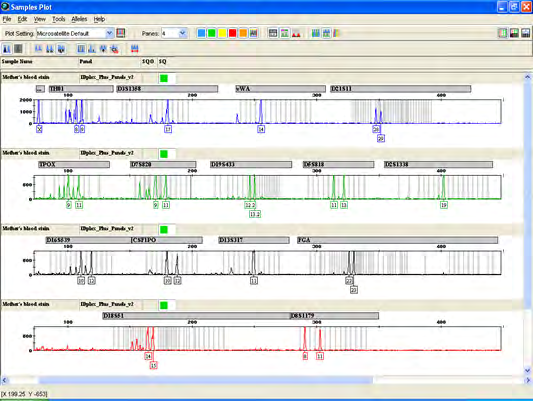Click red allele label 15 under D18S51

pyautogui.click(x=154, y=365)
